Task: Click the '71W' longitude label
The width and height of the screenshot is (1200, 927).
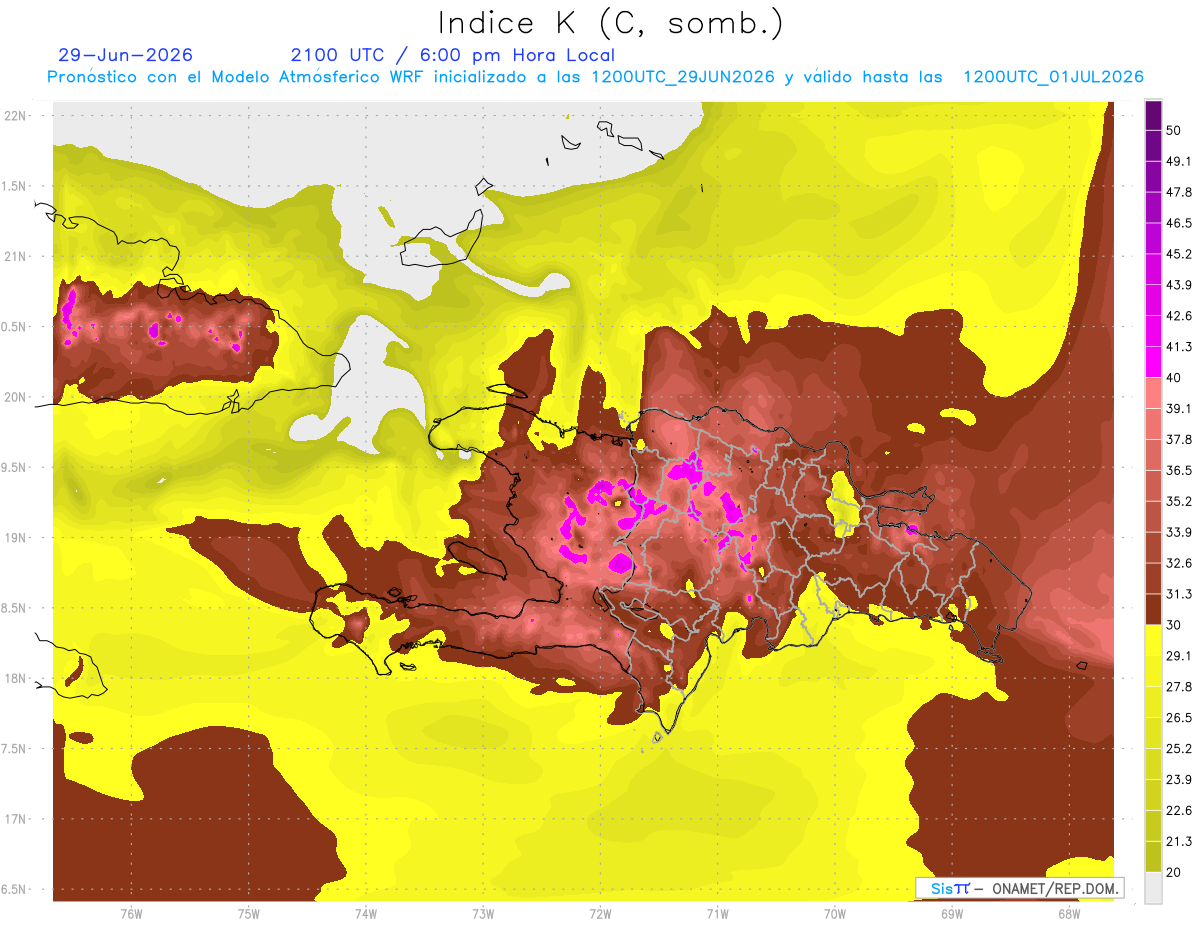Action: [x=717, y=914]
